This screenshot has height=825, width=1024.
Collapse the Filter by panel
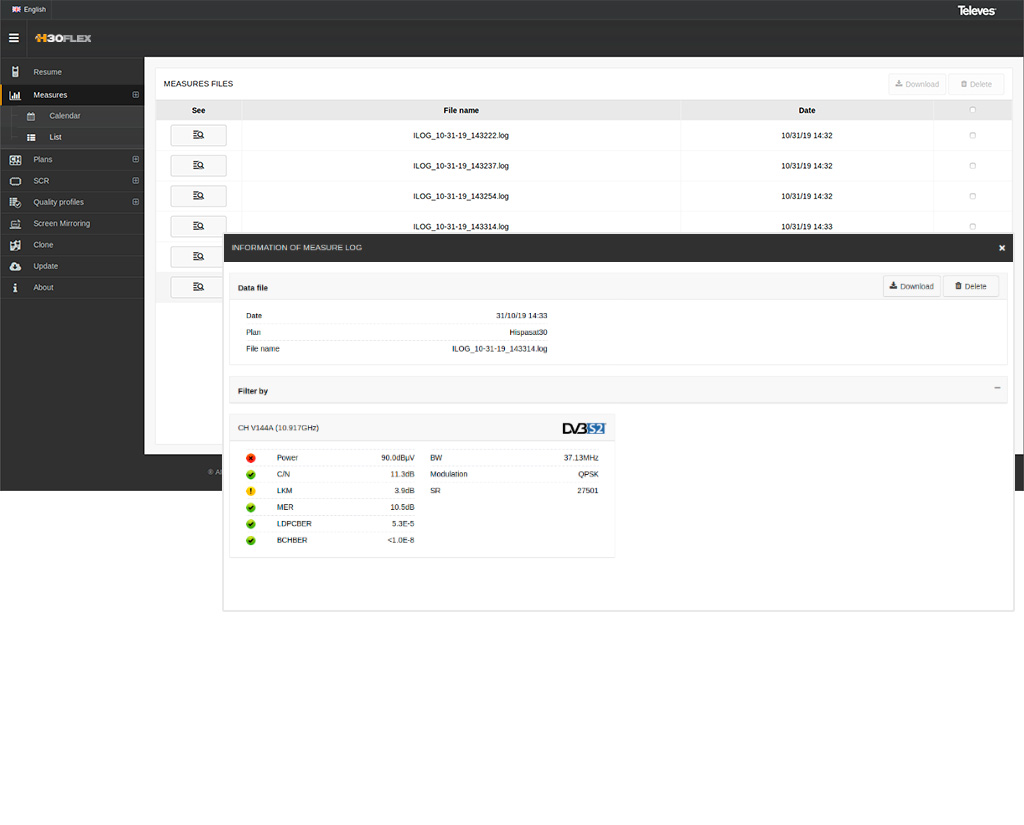(x=997, y=388)
